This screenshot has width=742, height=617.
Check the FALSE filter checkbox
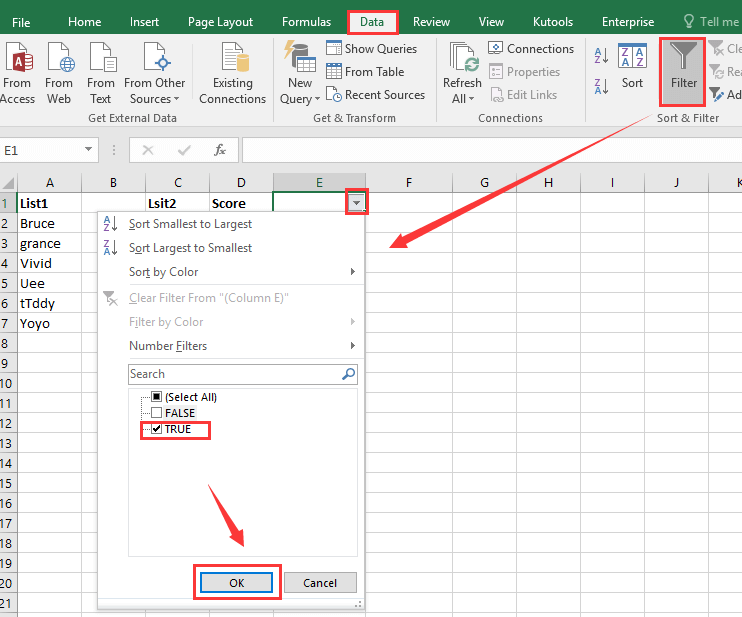coord(156,413)
